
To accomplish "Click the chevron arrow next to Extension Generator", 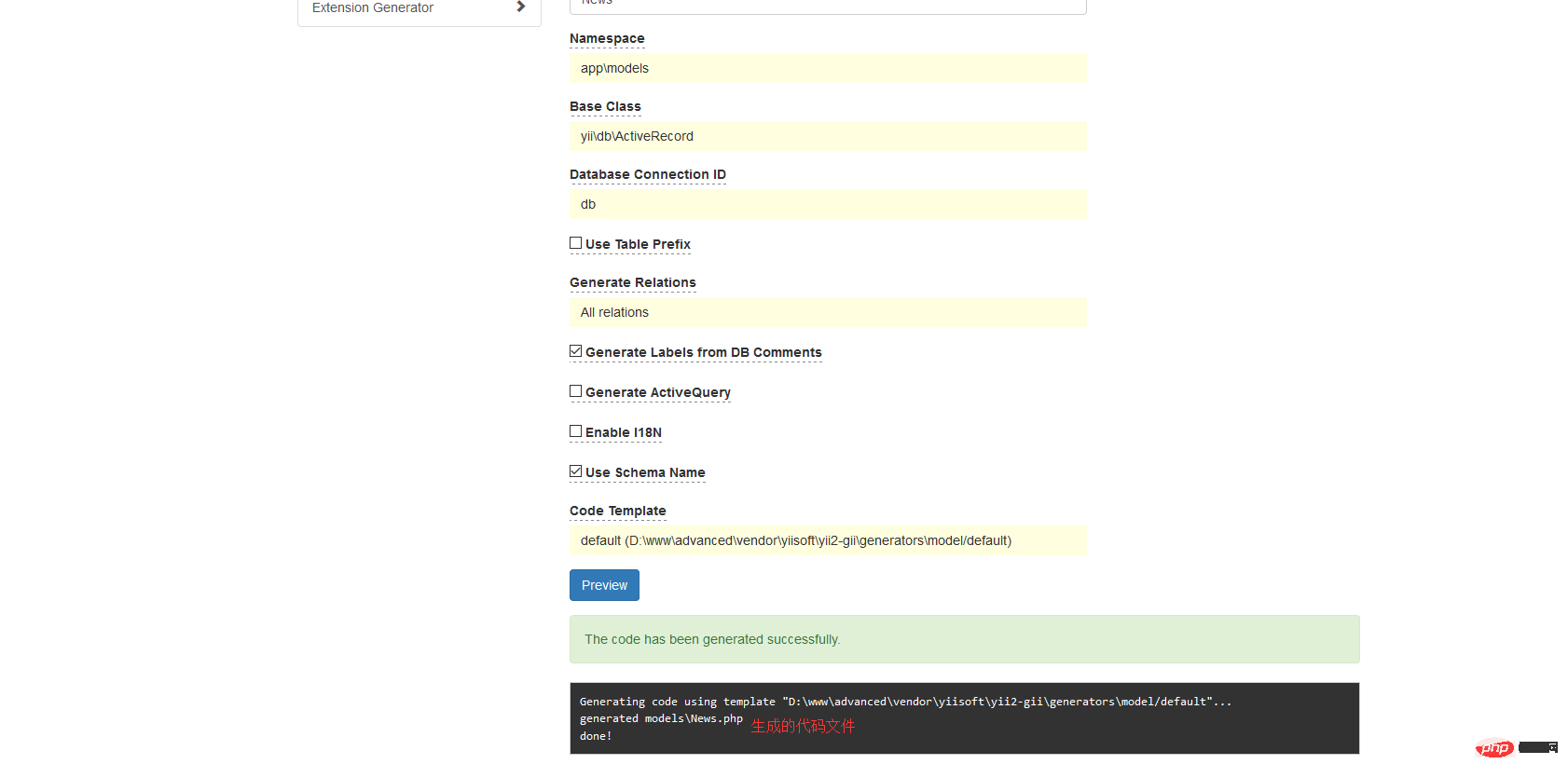I will coord(521,7).
